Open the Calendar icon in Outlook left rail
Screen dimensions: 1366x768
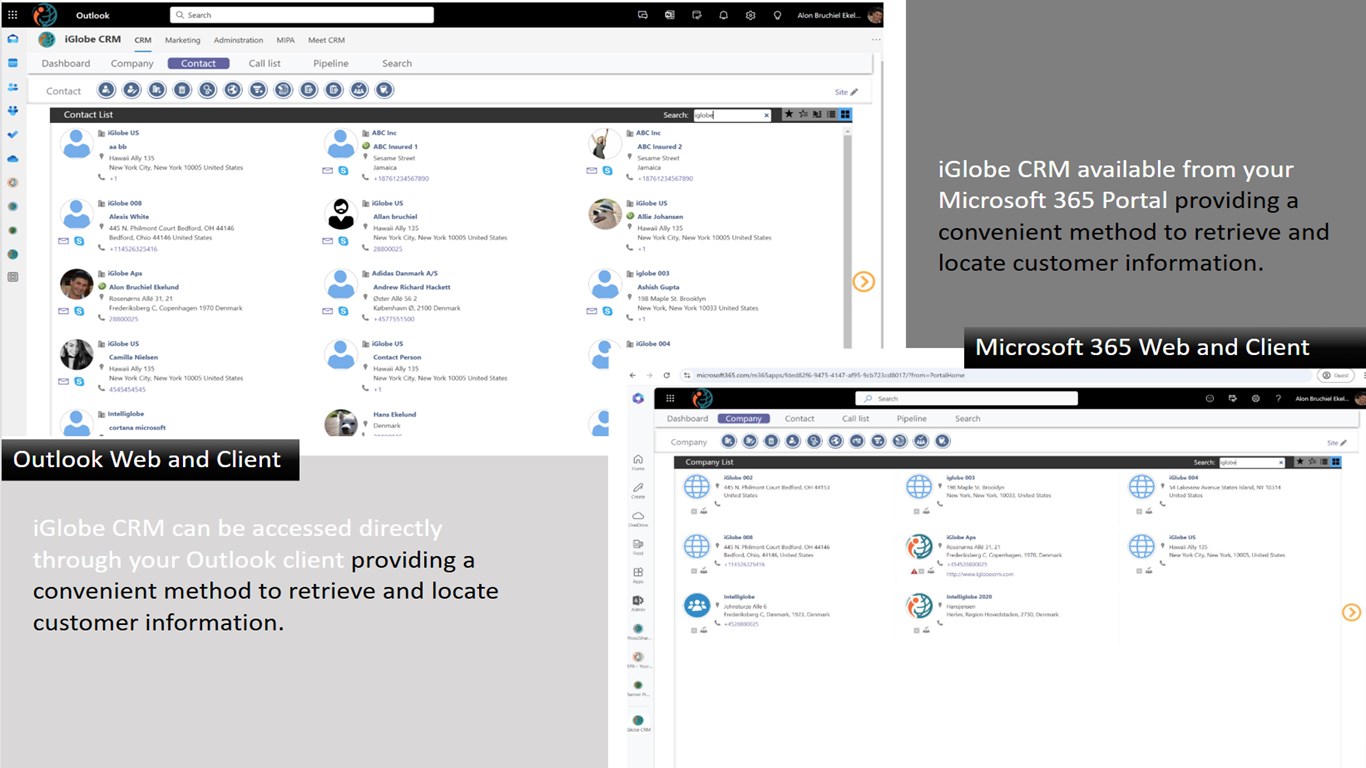[x=12, y=63]
